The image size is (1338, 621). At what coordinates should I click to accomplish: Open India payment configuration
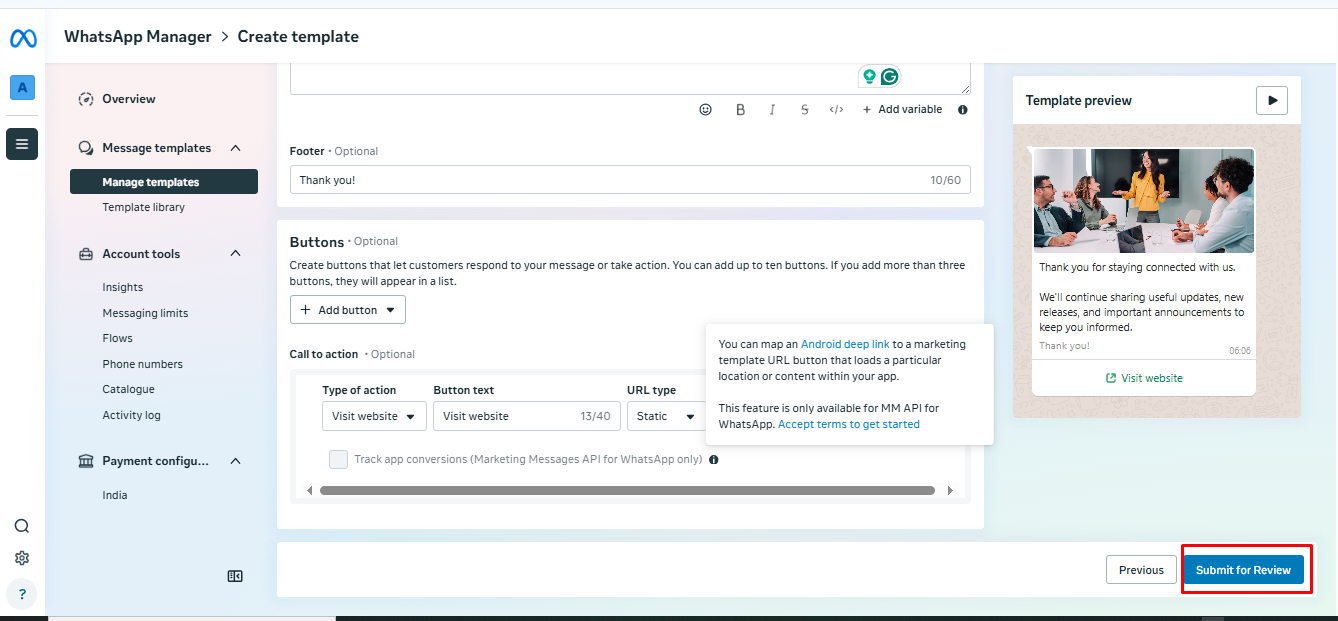pos(115,495)
